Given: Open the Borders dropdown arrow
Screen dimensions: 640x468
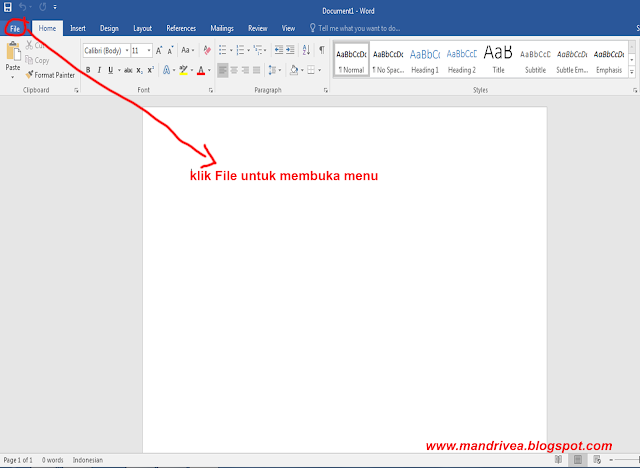Looking at the screenshot, I should pos(320,70).
